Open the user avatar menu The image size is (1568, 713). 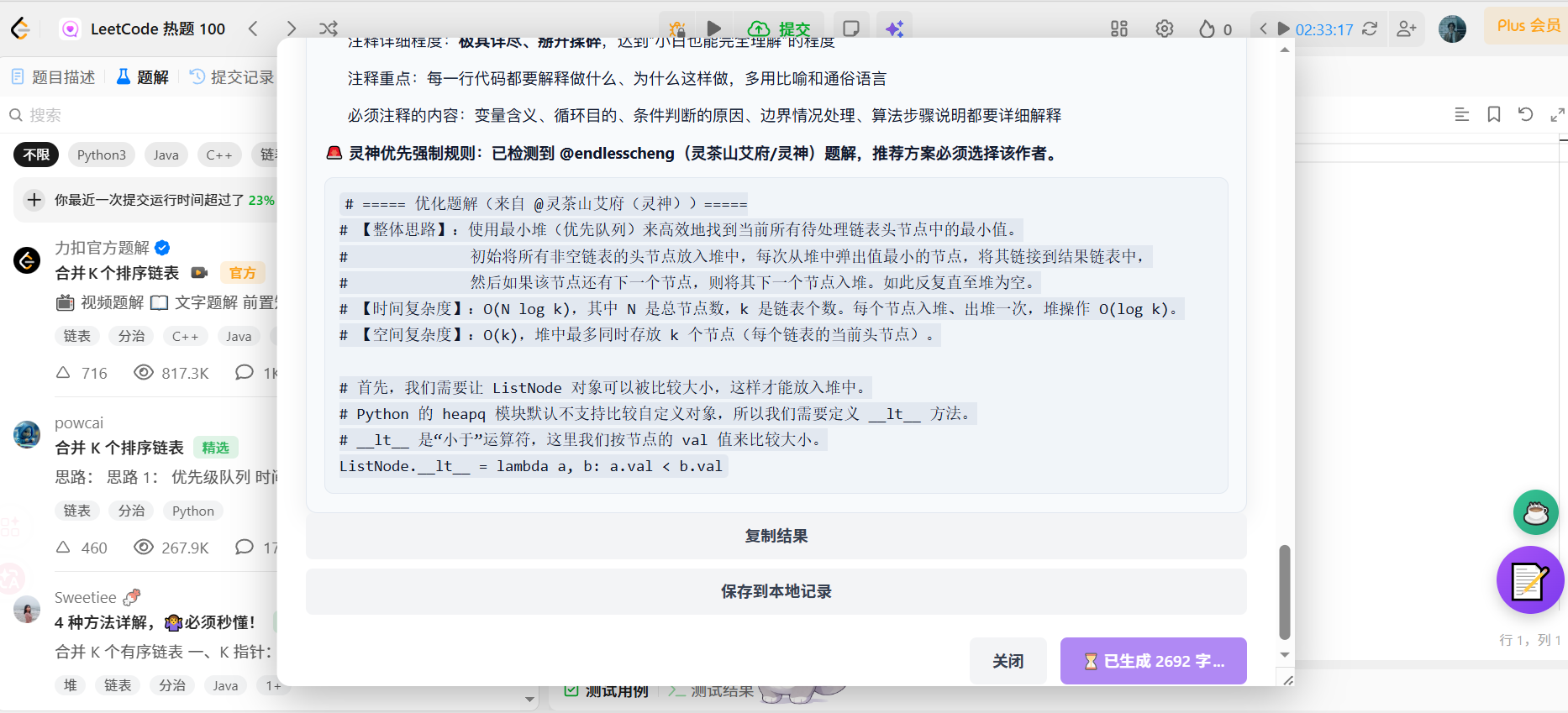[x=1452, y=29]
